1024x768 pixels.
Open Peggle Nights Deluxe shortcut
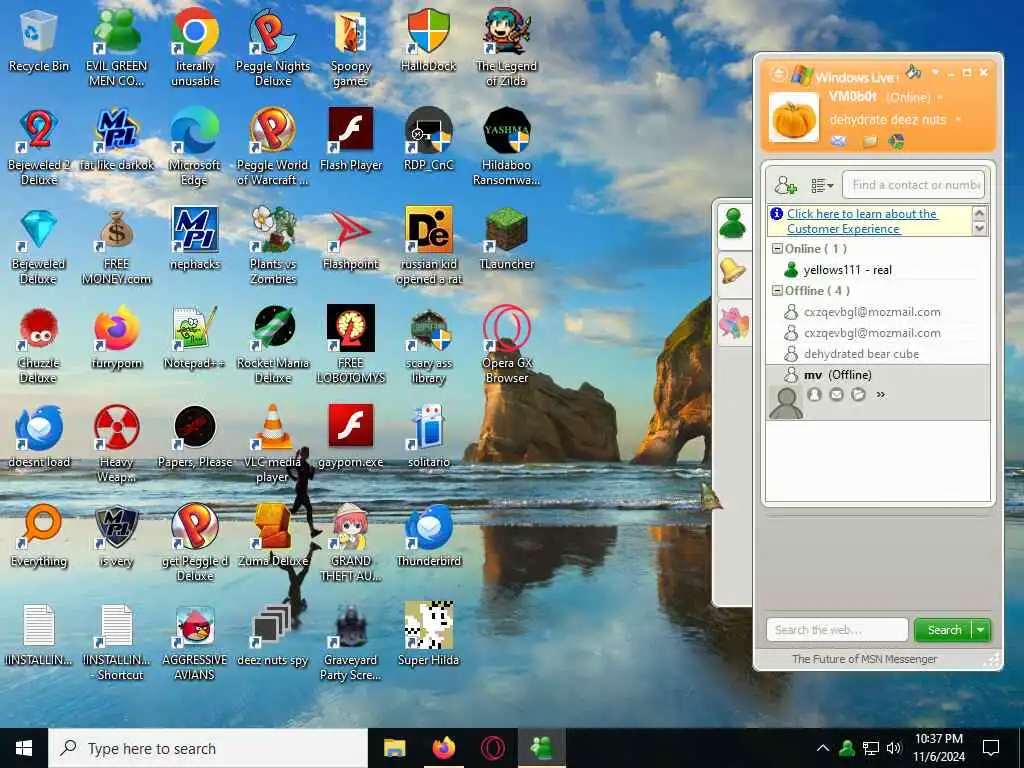coord(273,48)
